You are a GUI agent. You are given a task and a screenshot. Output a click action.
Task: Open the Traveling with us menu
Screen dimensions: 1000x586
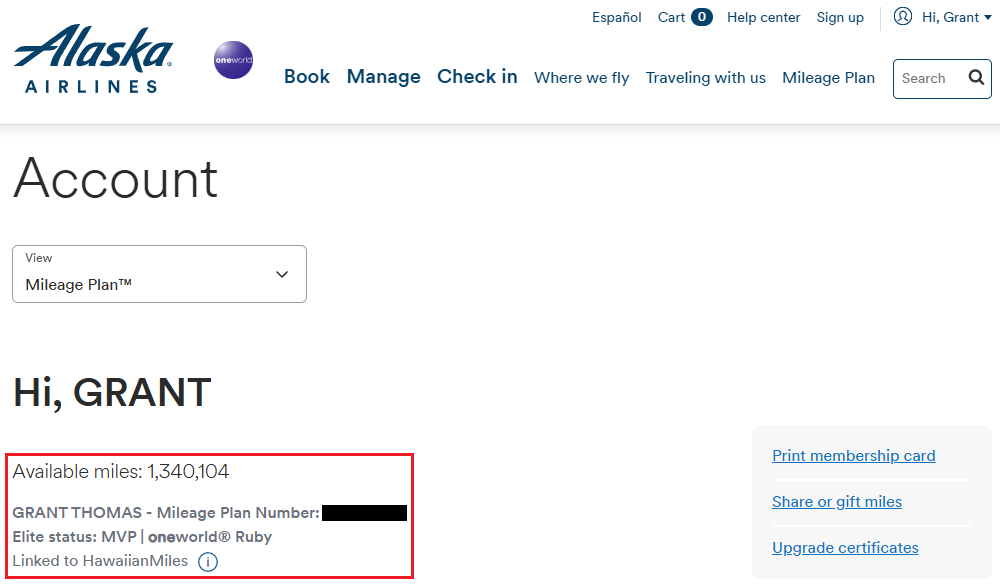pyautogui.click(x=705, y=78)
